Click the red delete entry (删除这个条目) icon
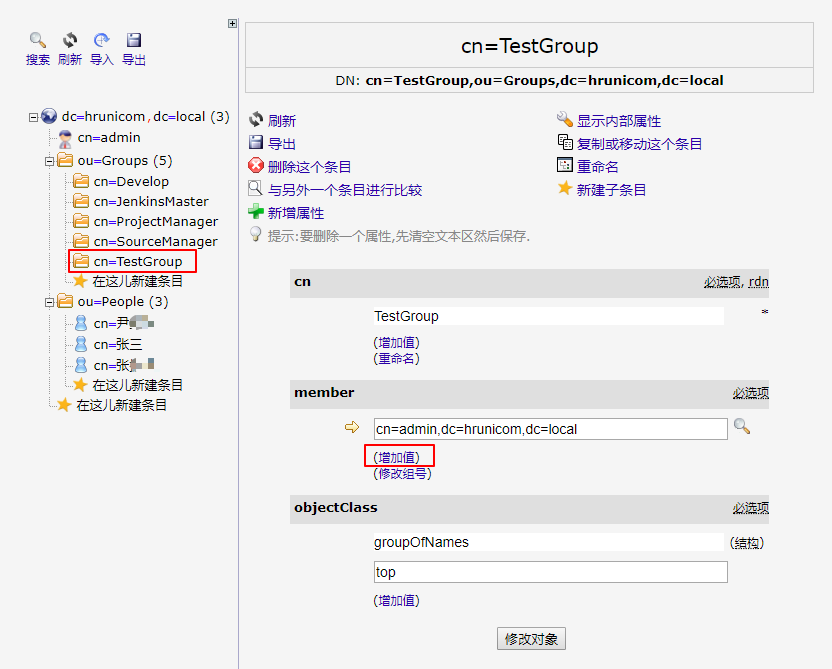The height and width of the screenshot is (669, 832). (256, 166)
